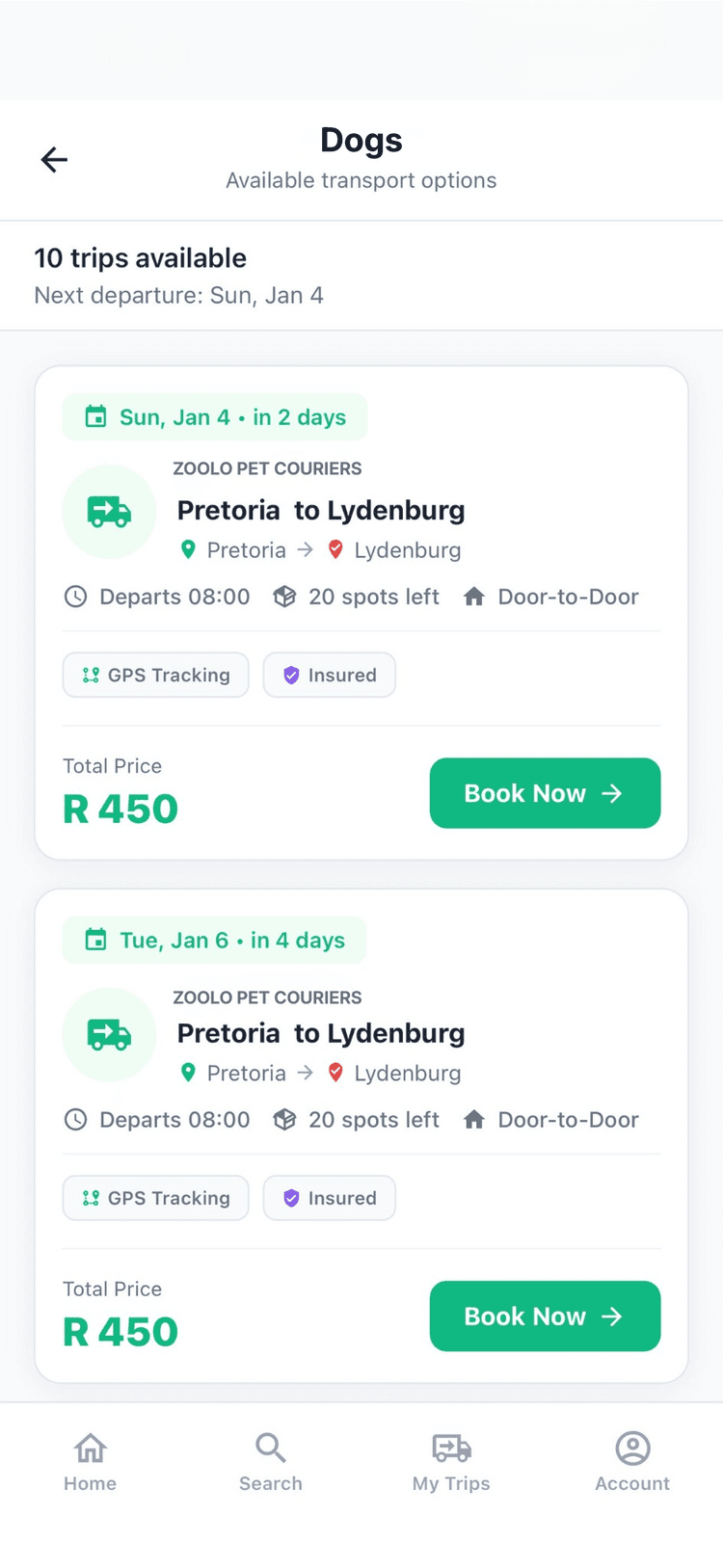The height and width of the screenshot is (1568, 723).
Task: Click truck icon on Jan 6 trip
Action: tap(109, 1035)
